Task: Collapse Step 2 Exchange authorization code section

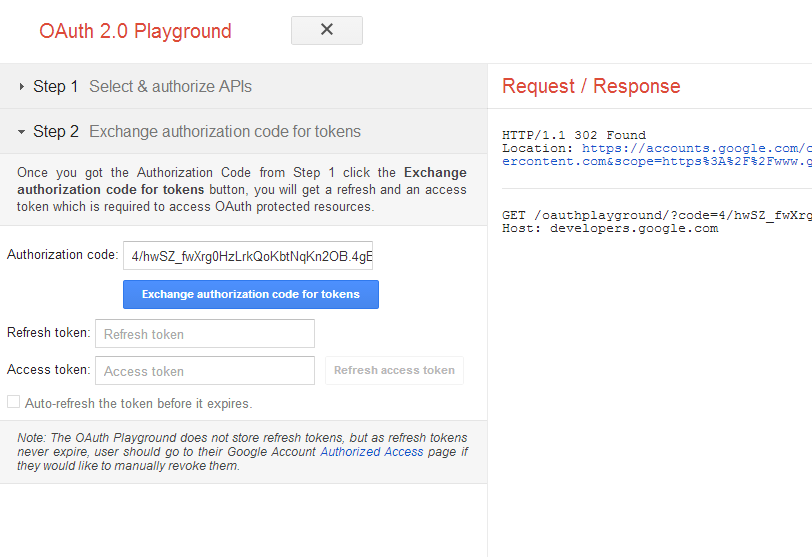Action: [243, 131]
